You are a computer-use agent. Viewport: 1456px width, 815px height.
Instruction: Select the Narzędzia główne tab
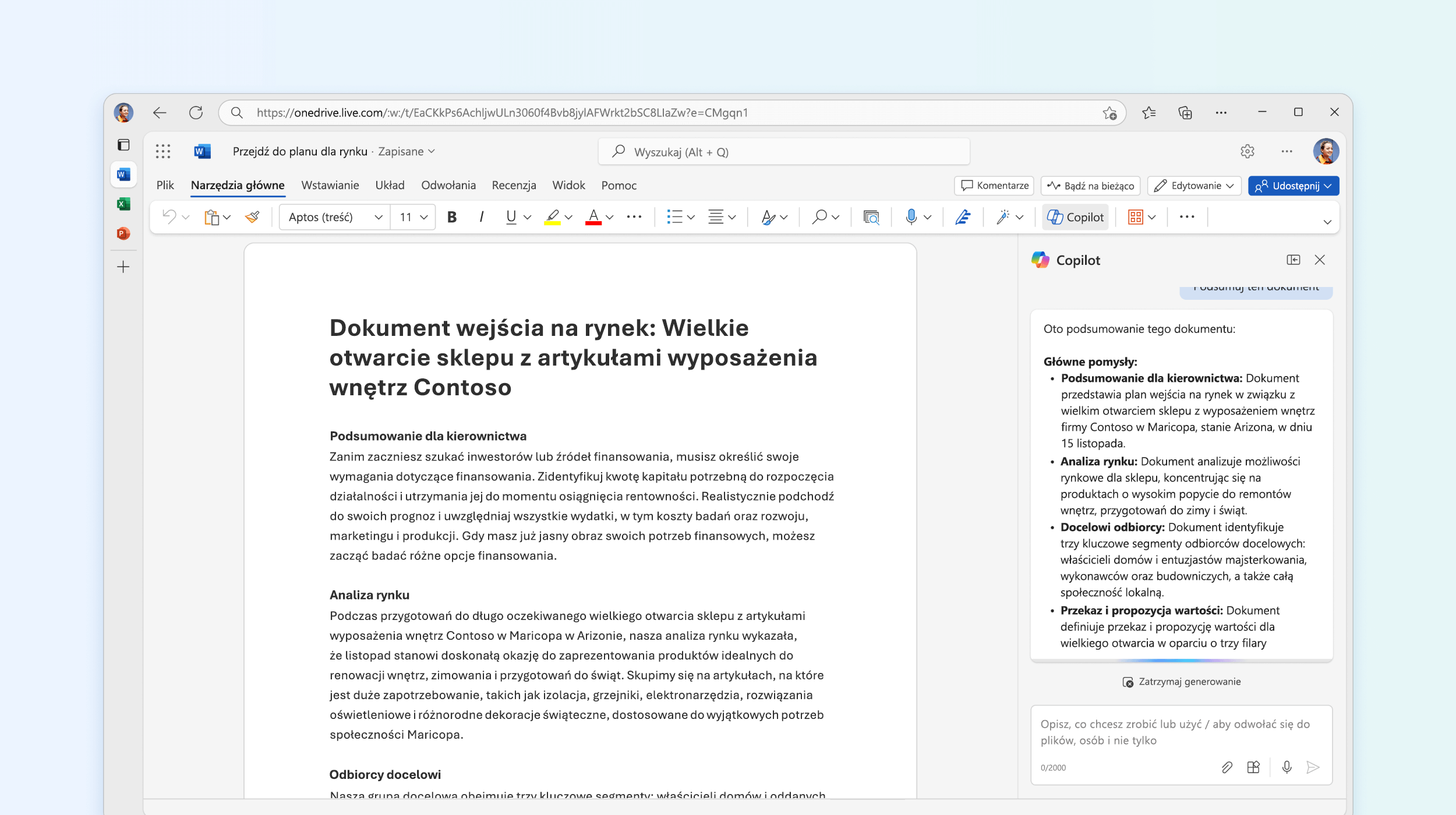click(x=238, y=185)
